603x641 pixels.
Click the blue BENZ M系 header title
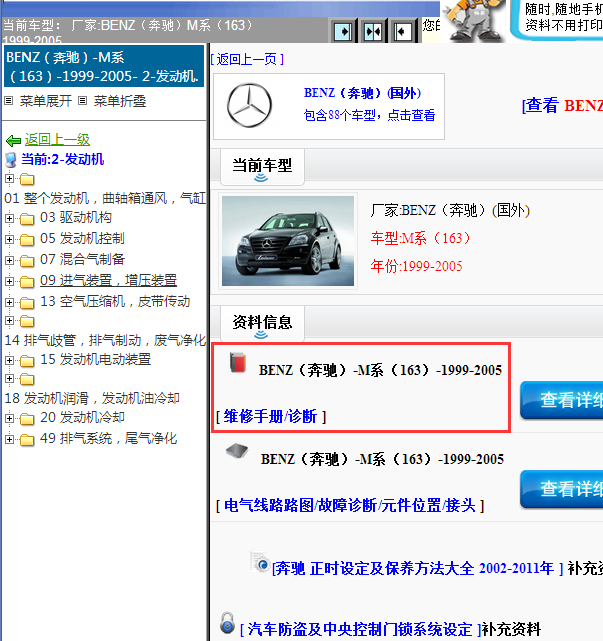(x=104, y=66)
